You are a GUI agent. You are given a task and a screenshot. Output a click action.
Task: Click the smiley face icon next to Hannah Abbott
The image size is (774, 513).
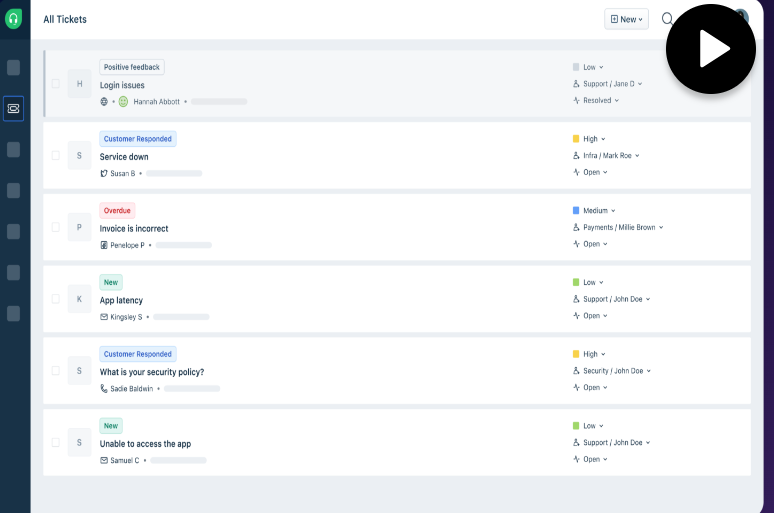(x=123, y=102)
